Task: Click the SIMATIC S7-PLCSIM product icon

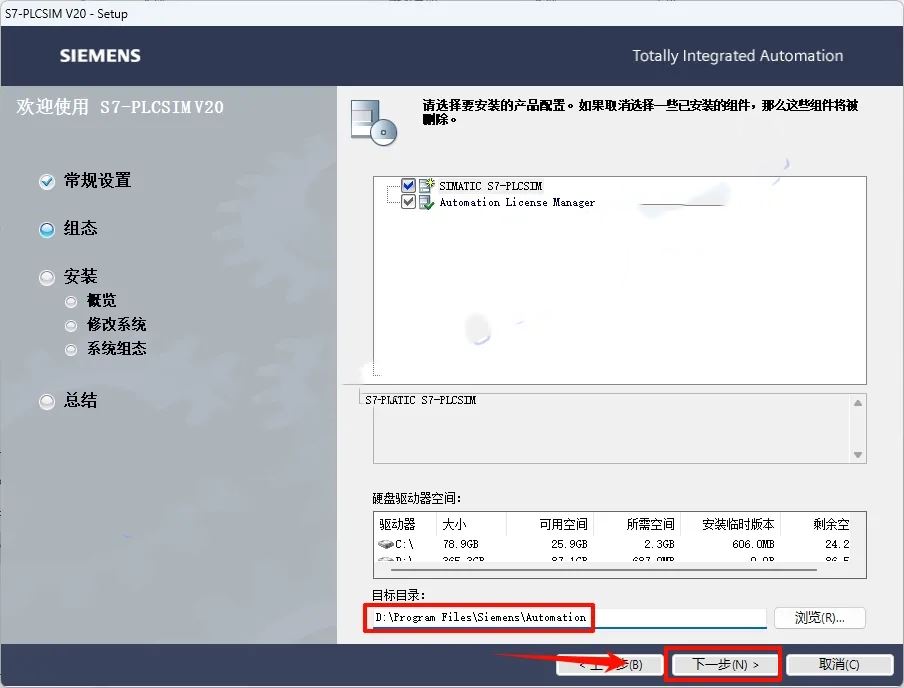Action: click(x=427, y=185)
